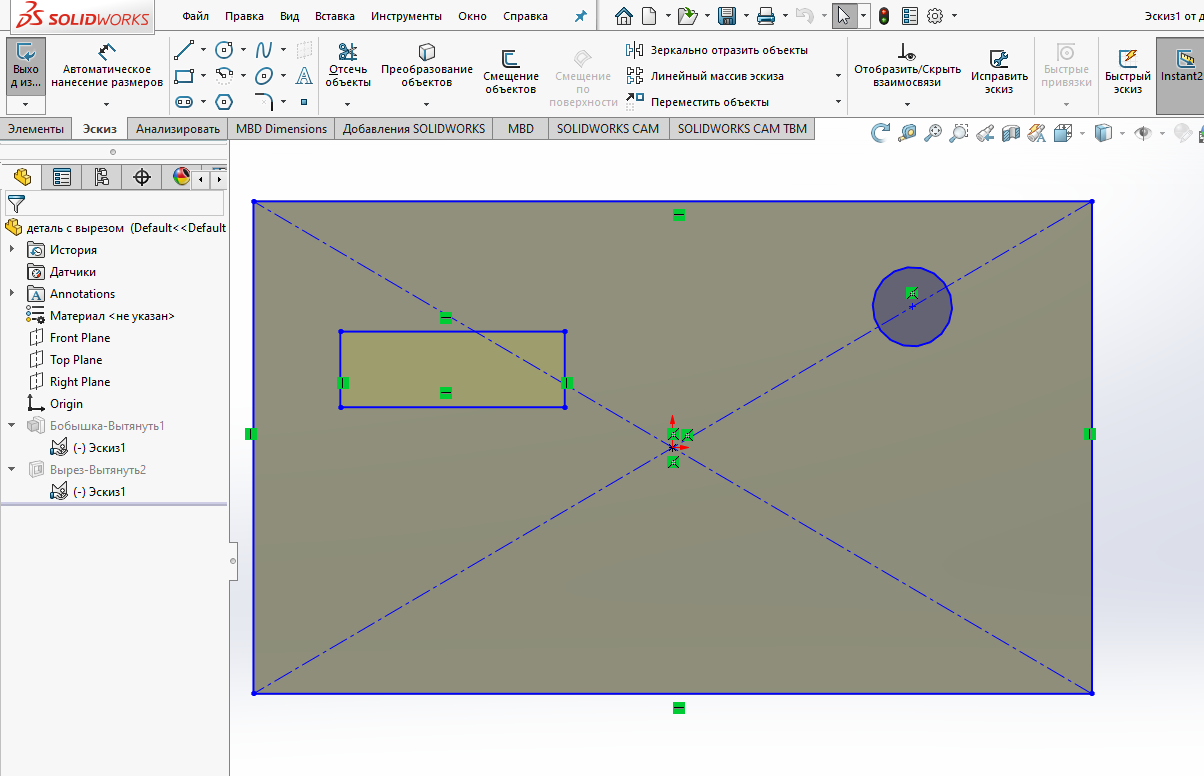Click Исправить эскиз button

[999, 72]
